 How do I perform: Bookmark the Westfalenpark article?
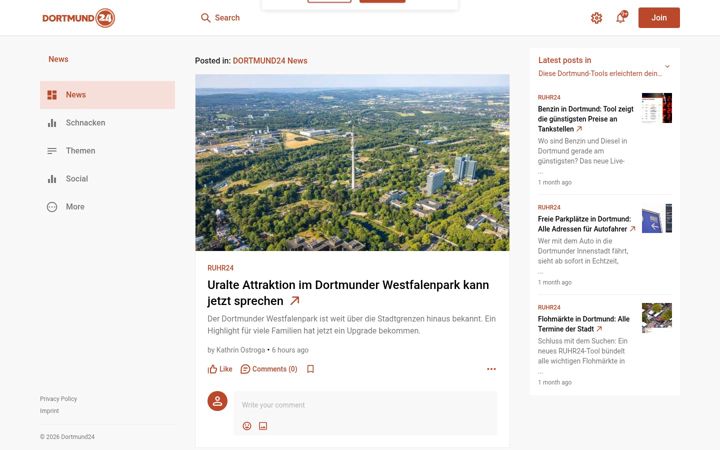(310, 369)
